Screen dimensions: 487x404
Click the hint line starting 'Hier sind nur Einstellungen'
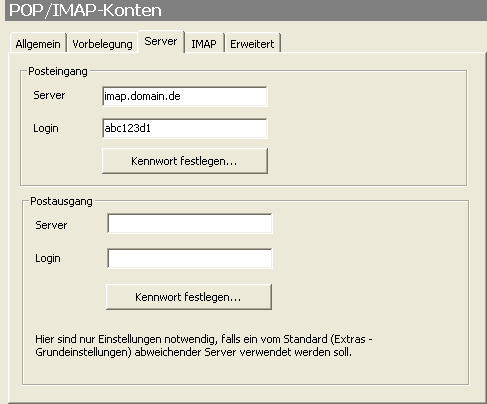pyautogui.click(x=204, y=339)
